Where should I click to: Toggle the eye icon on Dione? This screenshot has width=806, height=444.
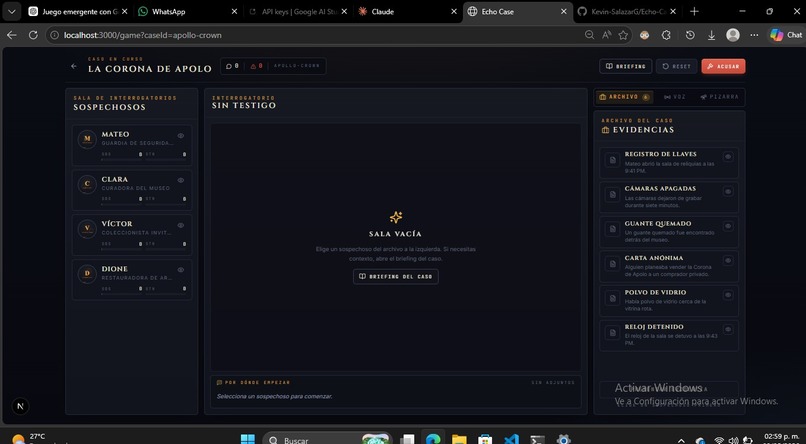point(181,270)
